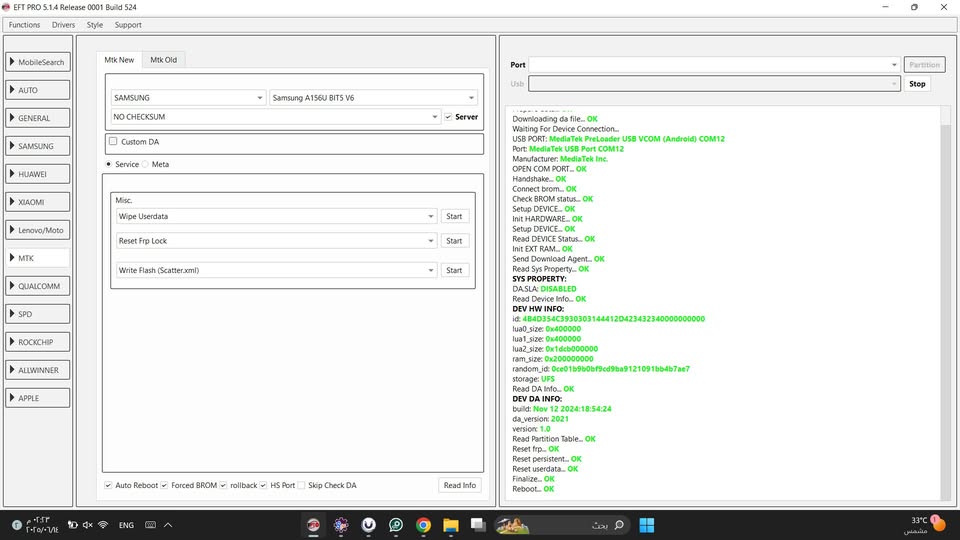Click the log panel vertical scrollbar
This screenshot has height=540, width=960.
tap(946, 304)
